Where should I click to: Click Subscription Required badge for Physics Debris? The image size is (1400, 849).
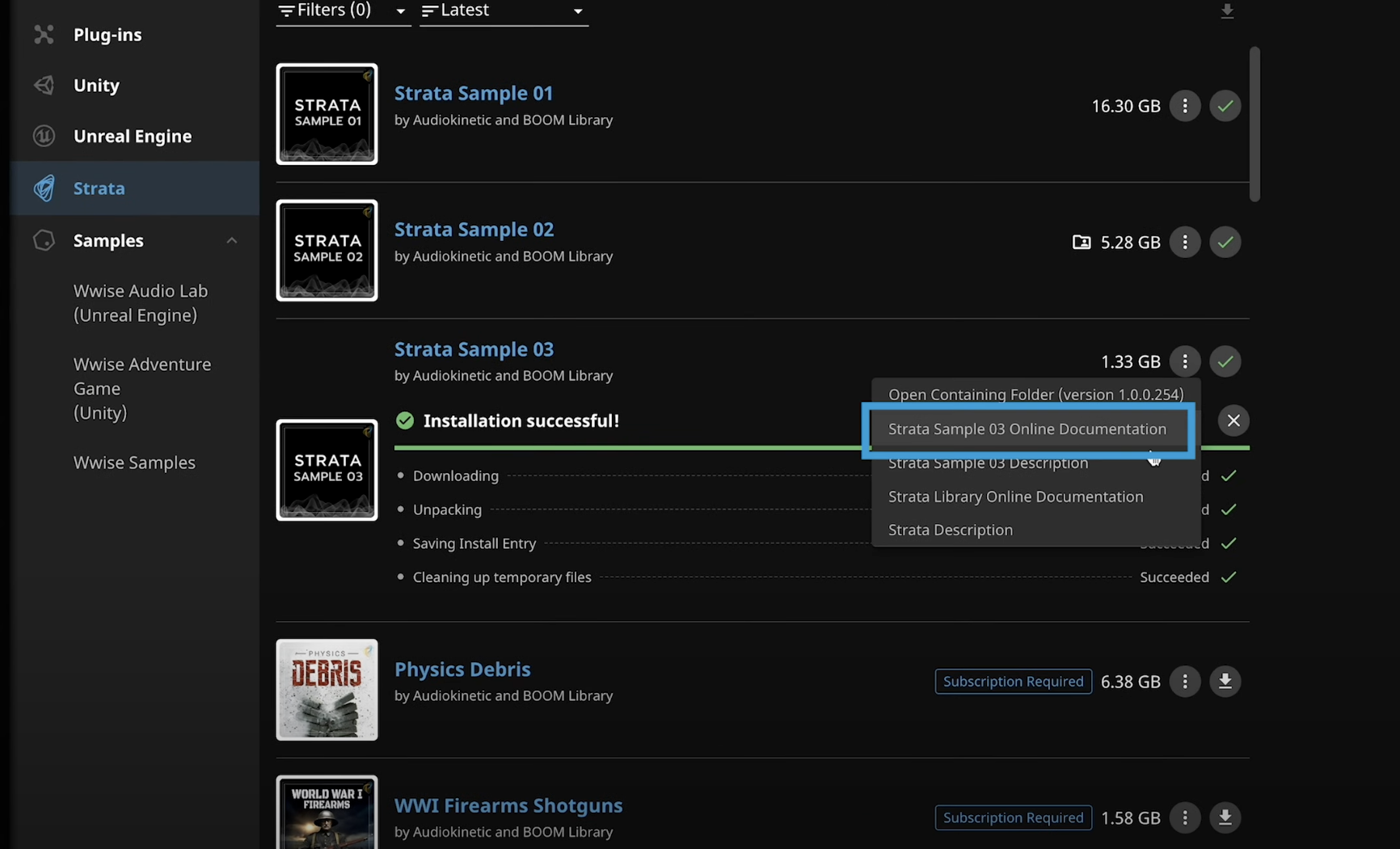(x=1013, y=682)
